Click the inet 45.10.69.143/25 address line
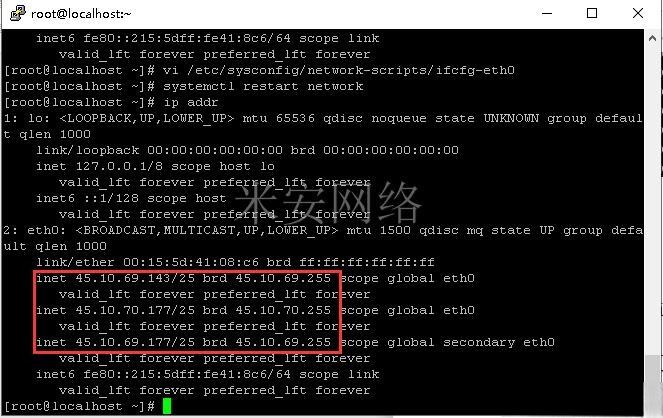The image size is (663, 418). coord(255,278)
